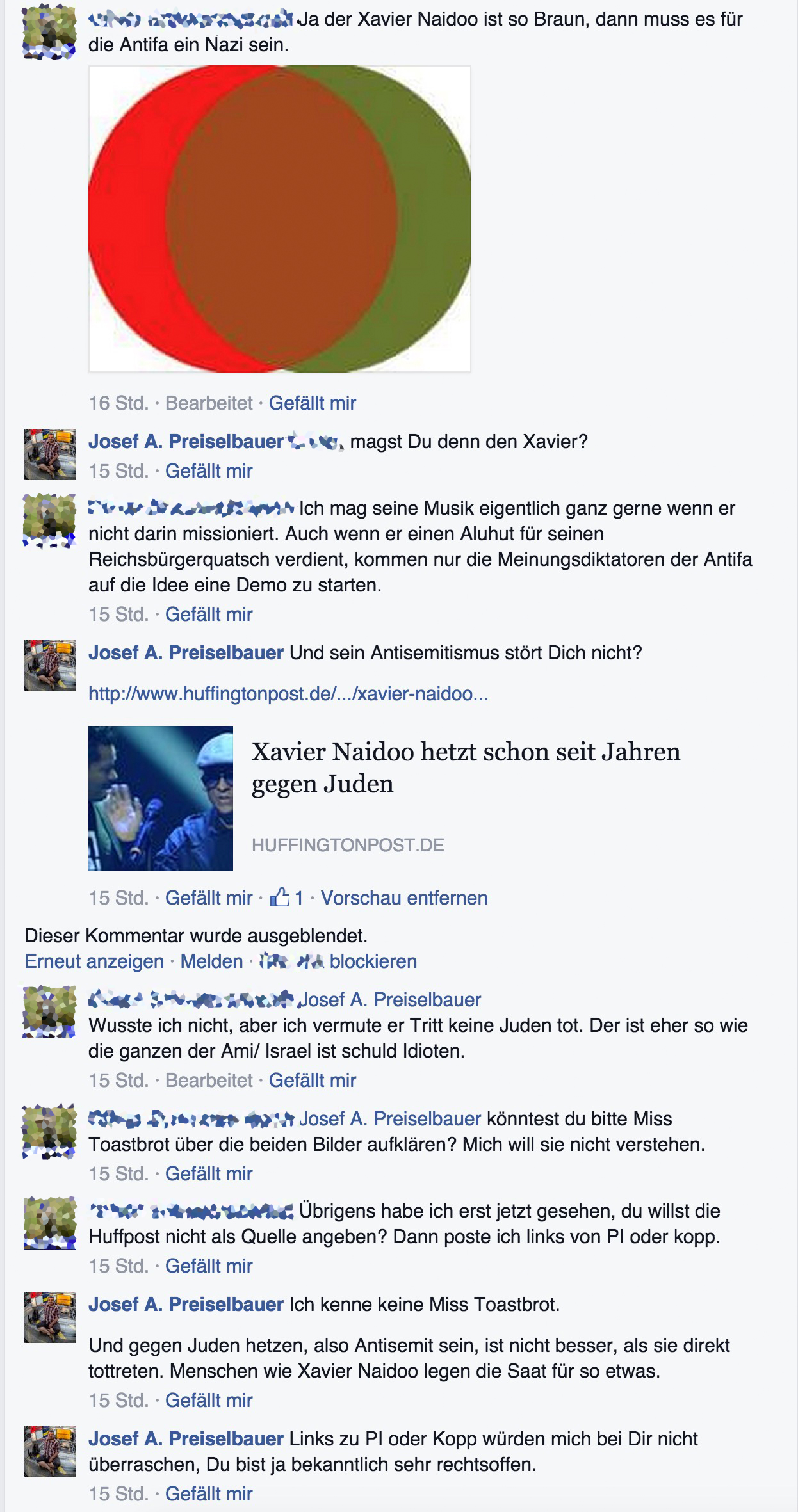Click the thumbs-up like count icon
This screenshot has height=1512, width=798.
point(280,897)
